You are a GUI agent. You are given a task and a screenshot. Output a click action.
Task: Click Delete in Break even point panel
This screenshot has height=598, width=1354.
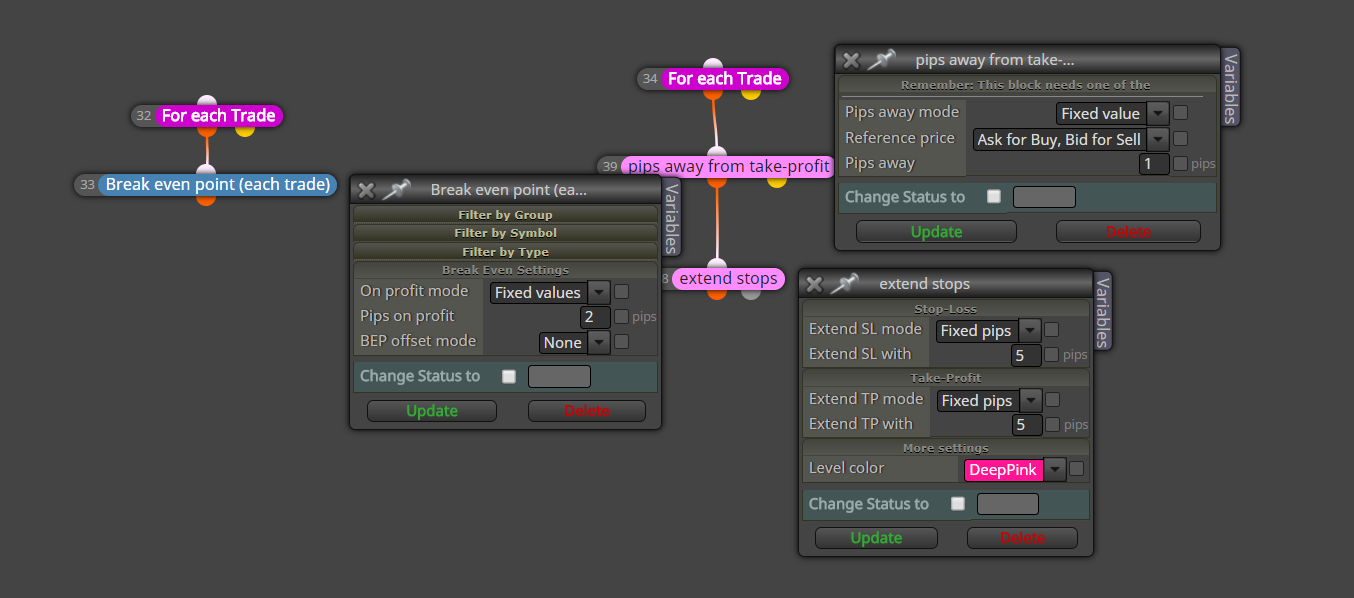(x=587, y=411)
